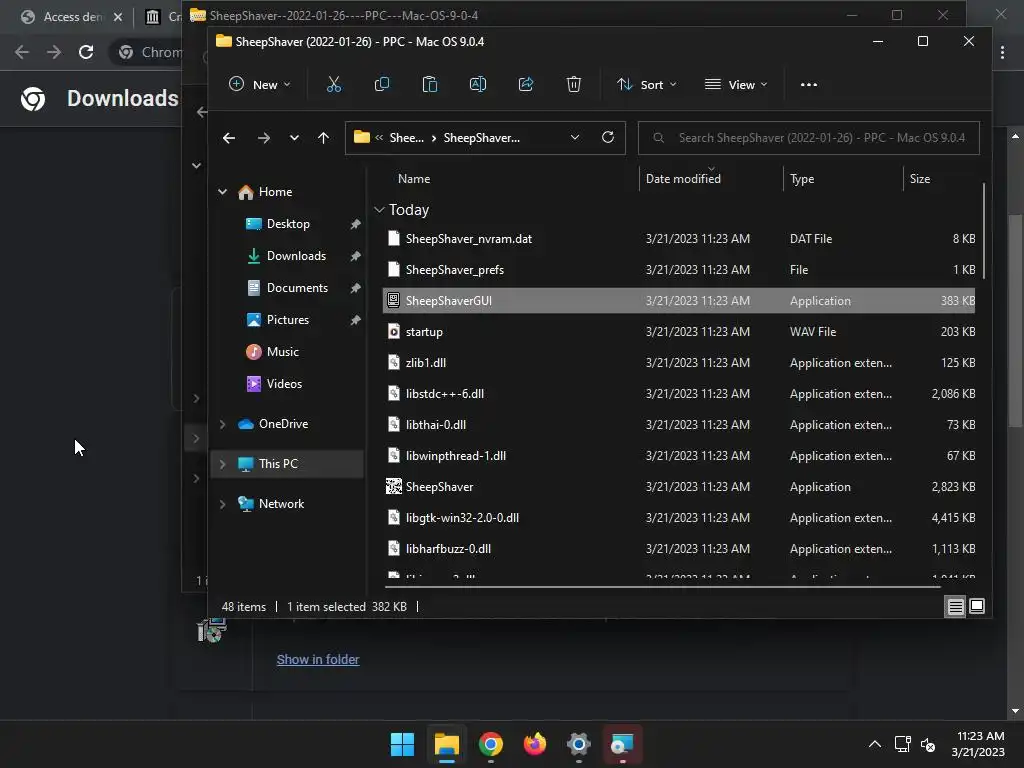Expand the This PC tree node
This screenshot has width=1024, height=768.
[x=223, y=464]
